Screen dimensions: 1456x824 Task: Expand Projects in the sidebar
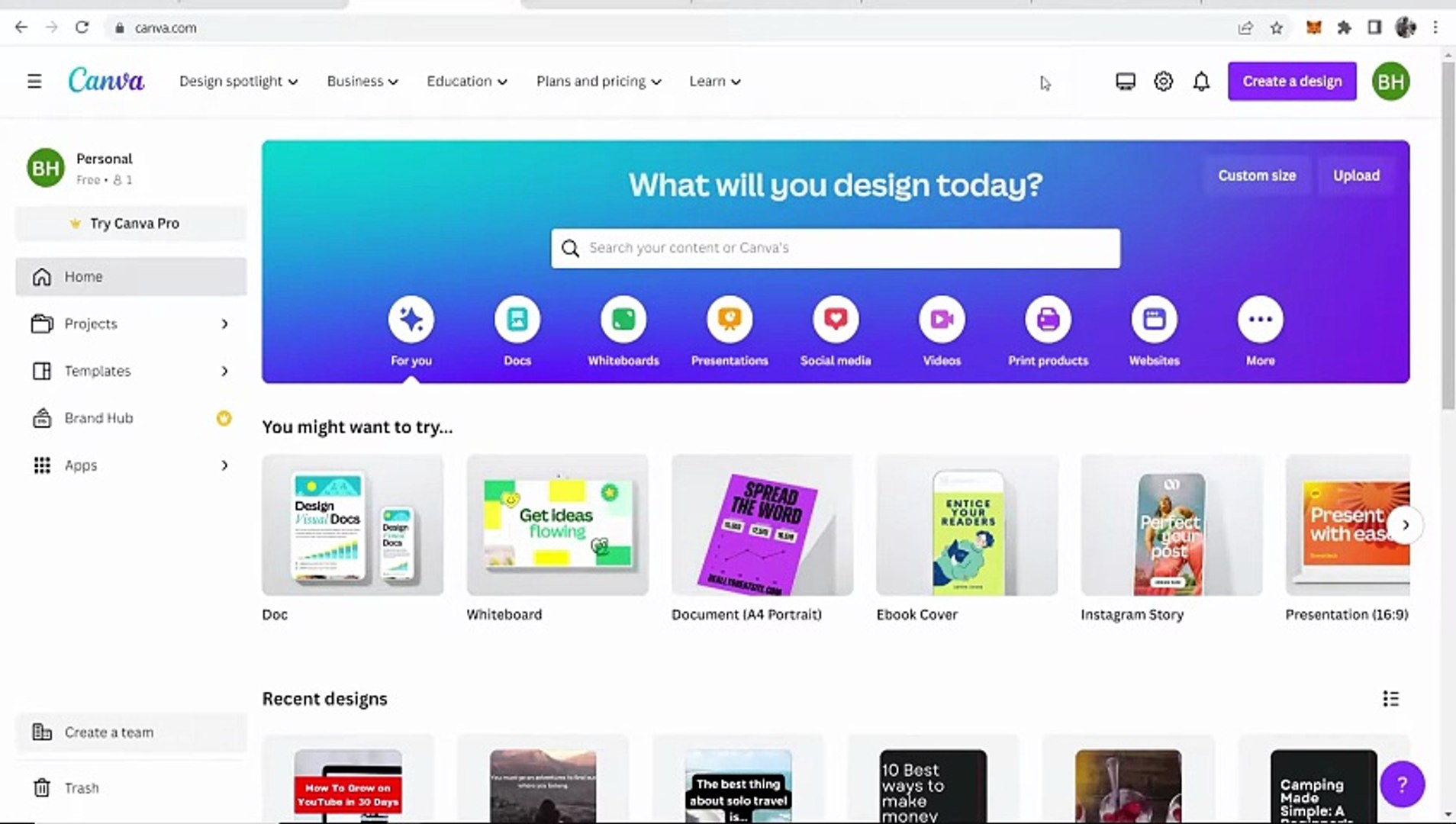[90, 323]
